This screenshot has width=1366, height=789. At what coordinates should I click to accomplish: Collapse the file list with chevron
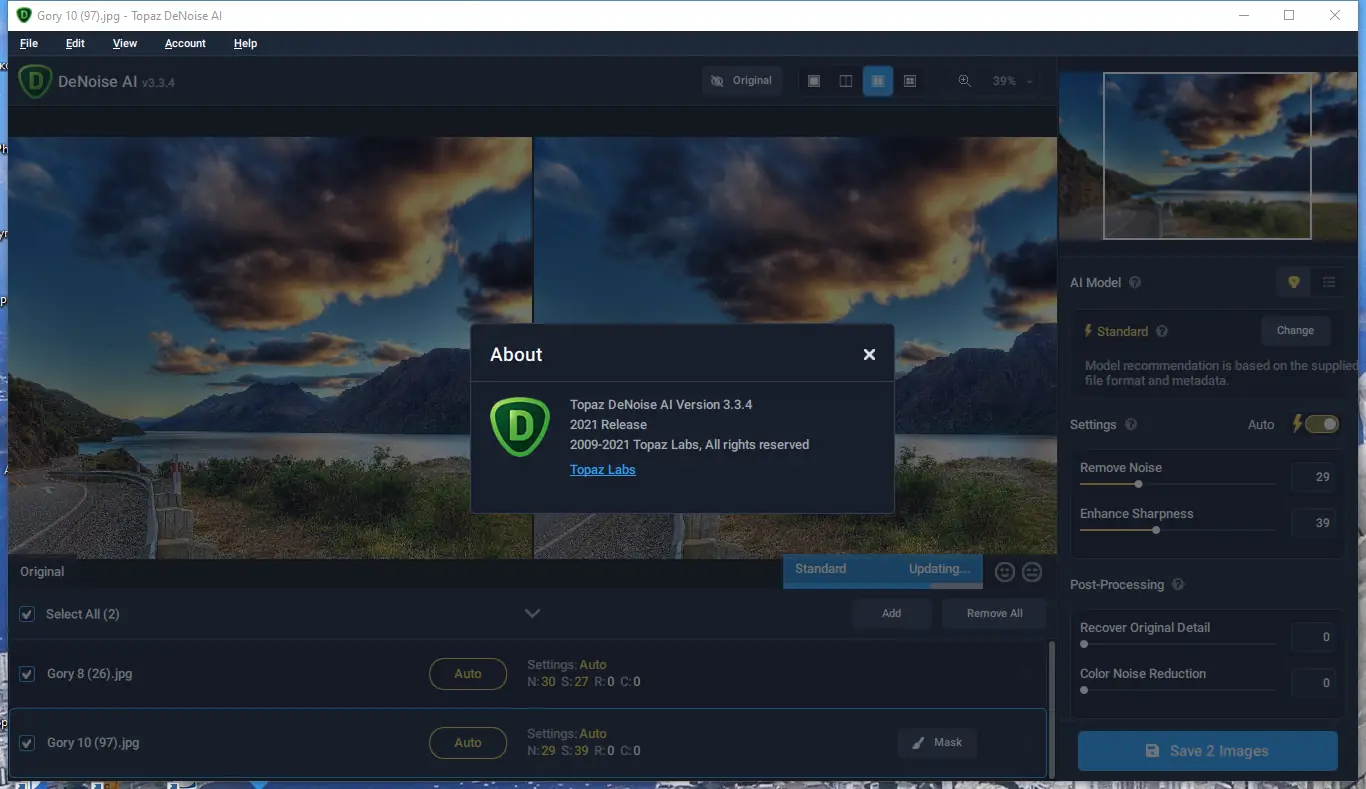(532, 614)
